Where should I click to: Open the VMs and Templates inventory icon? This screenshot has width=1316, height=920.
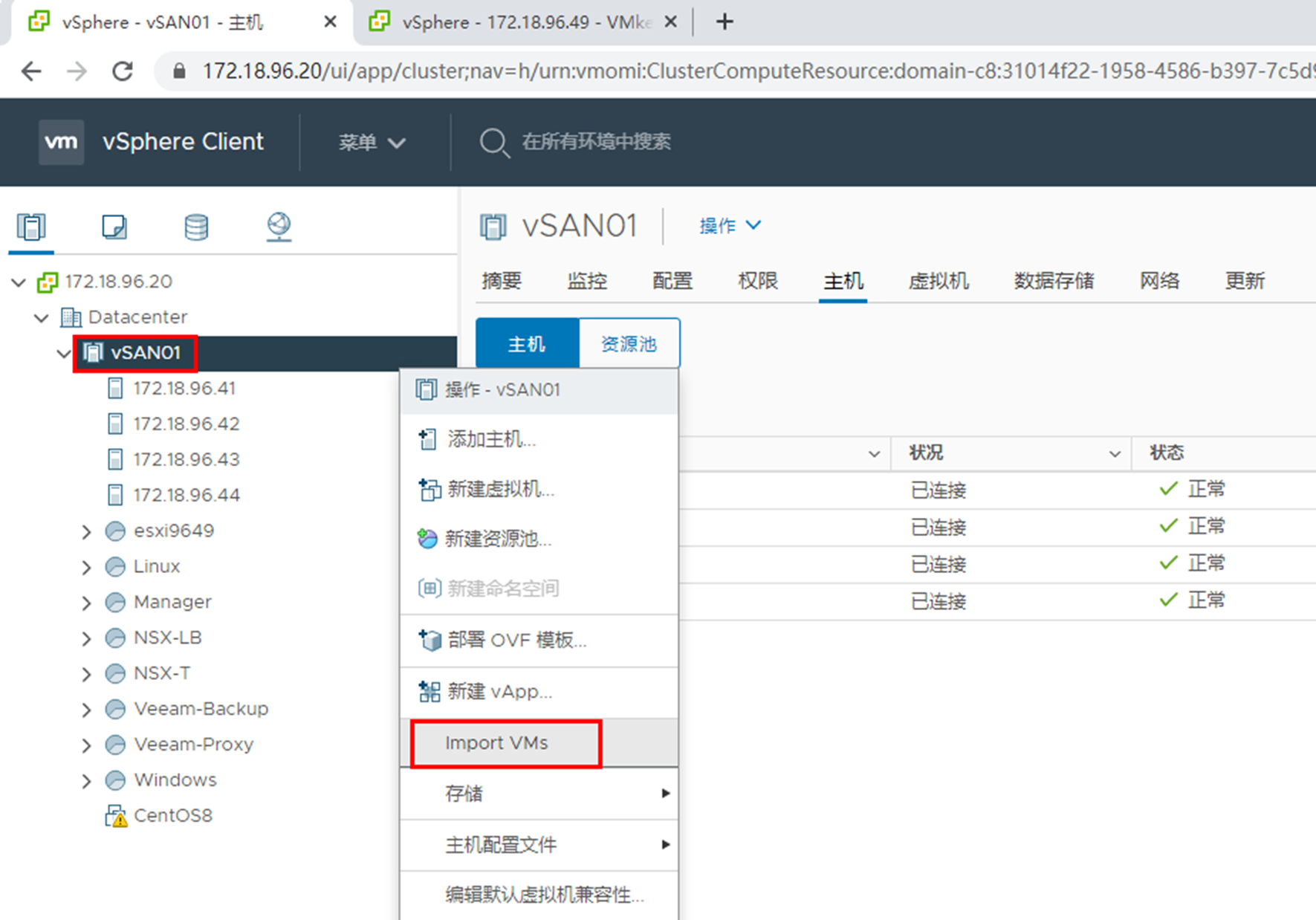point(114,227)
